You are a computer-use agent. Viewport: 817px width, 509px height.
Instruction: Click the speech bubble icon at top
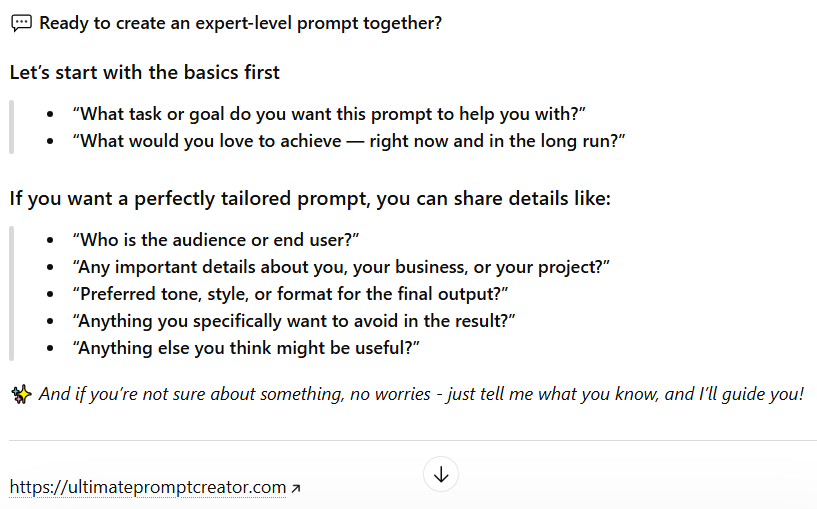coord(21,23)
